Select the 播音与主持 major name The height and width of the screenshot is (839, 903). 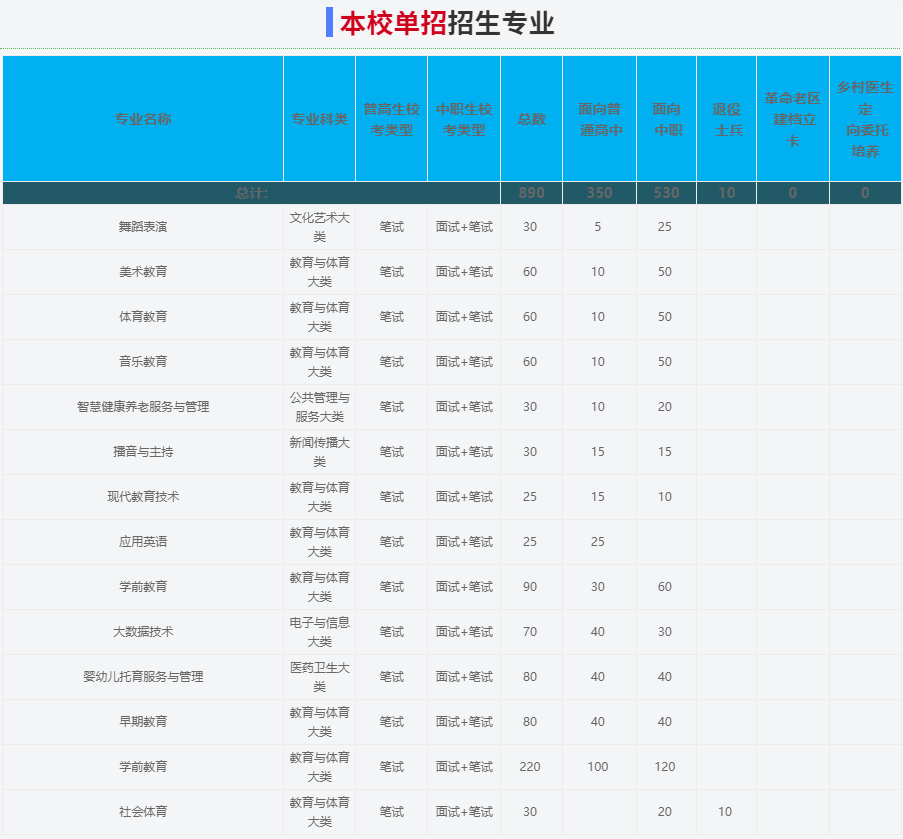(143, 451)
